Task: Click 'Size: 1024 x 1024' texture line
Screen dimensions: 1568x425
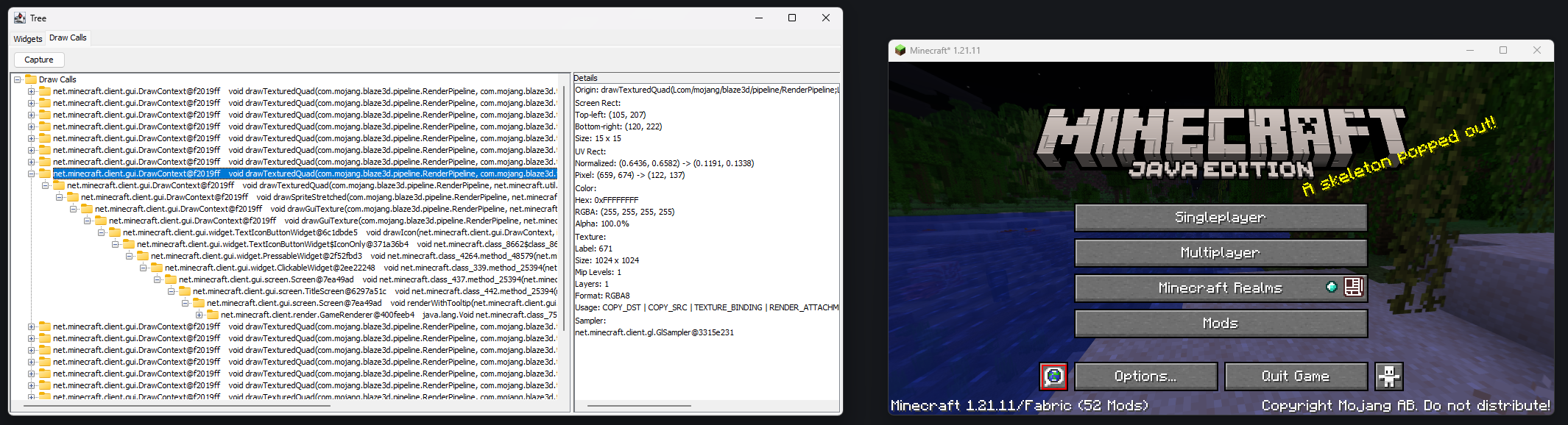Action: [x=607, y=260]
